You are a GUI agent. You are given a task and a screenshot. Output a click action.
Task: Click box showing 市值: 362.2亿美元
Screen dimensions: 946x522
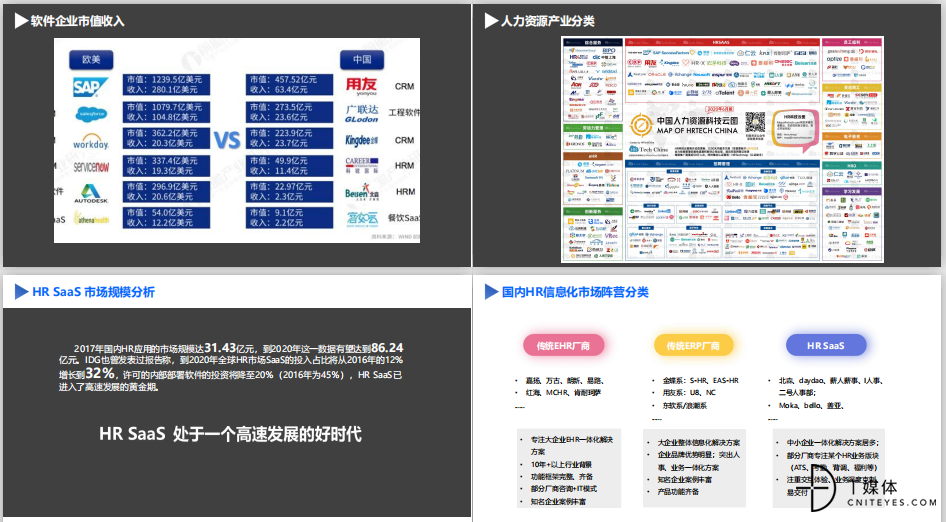(167, 138)
